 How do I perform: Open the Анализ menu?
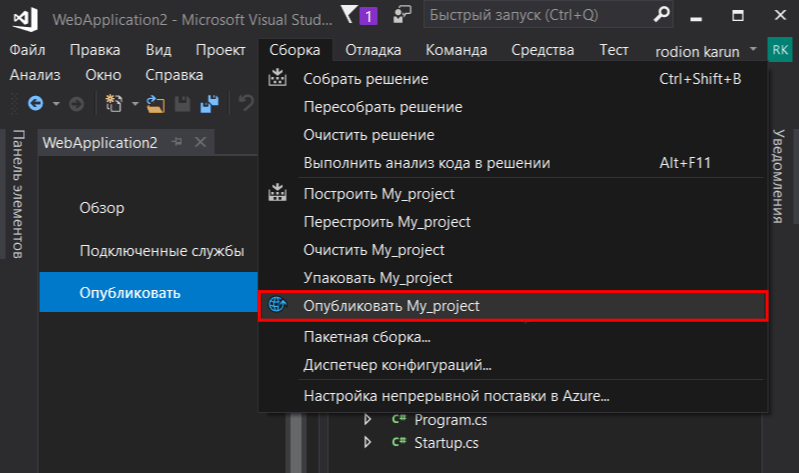tap(35, 75)
